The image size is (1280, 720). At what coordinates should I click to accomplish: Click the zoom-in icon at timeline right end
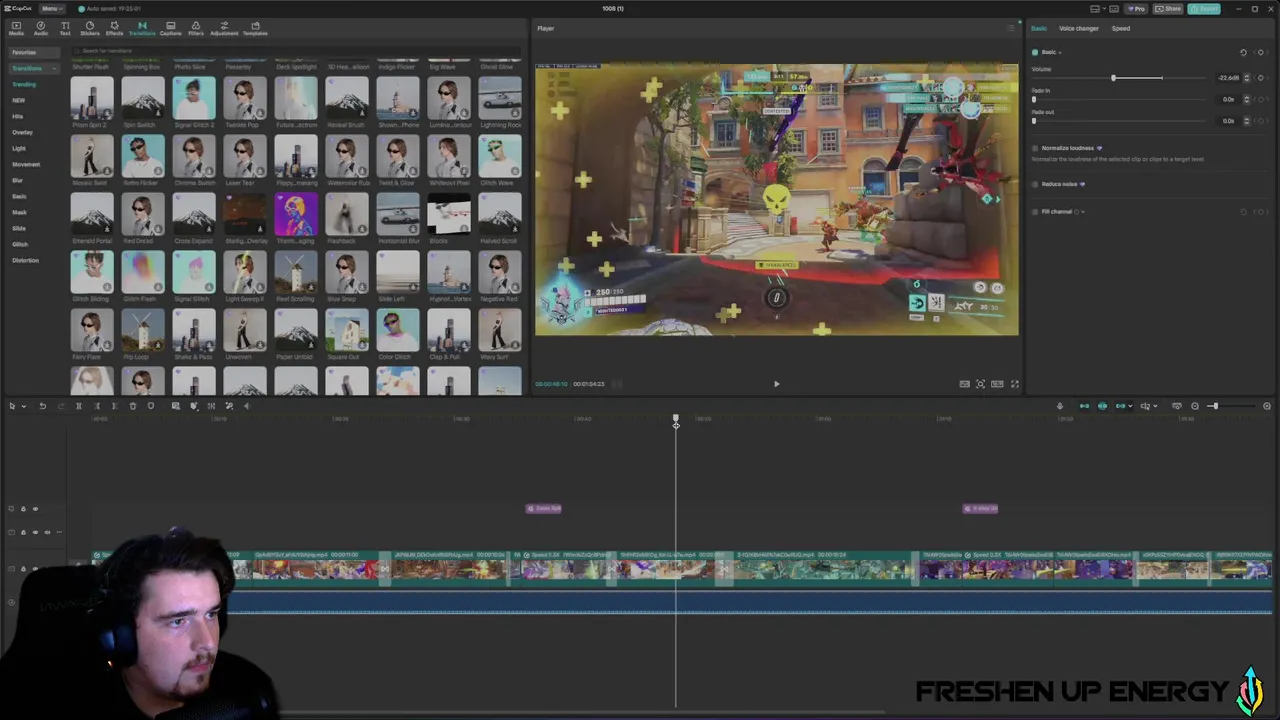click(1267, 406)
